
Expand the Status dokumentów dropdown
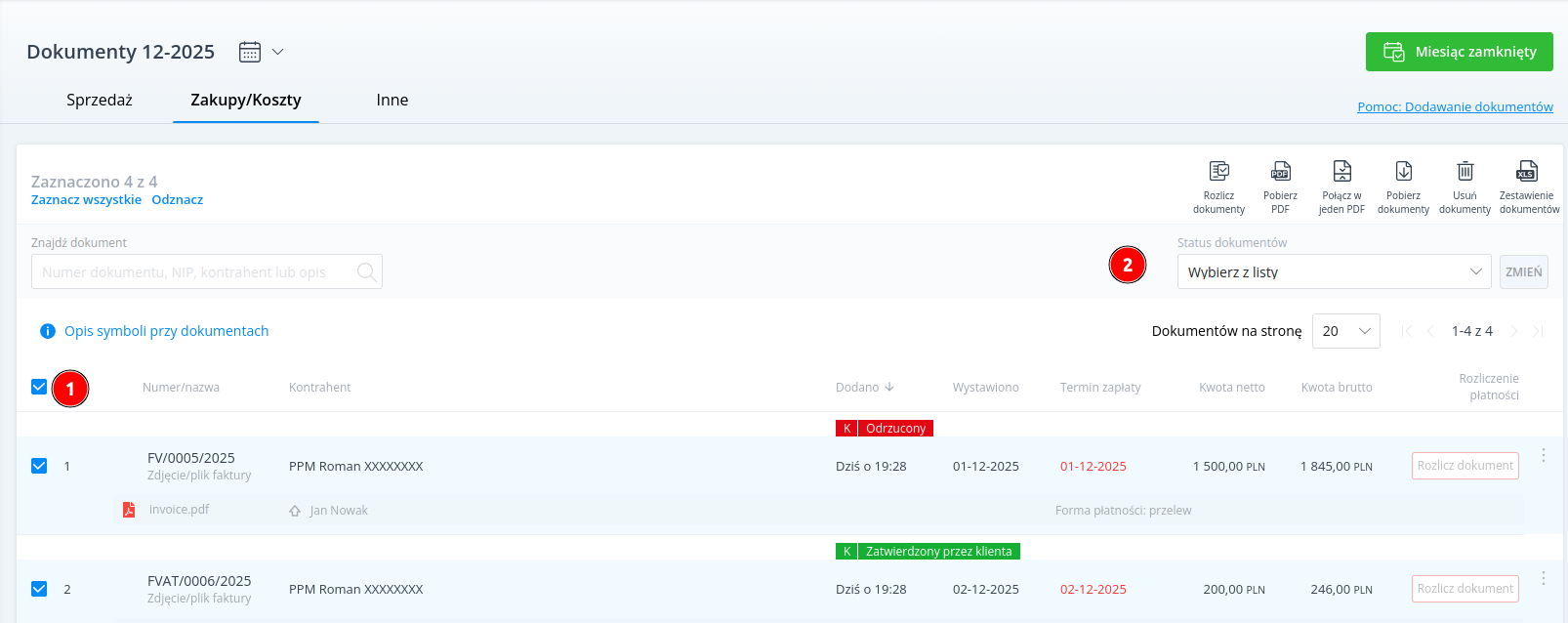(x=1333, y=271)
